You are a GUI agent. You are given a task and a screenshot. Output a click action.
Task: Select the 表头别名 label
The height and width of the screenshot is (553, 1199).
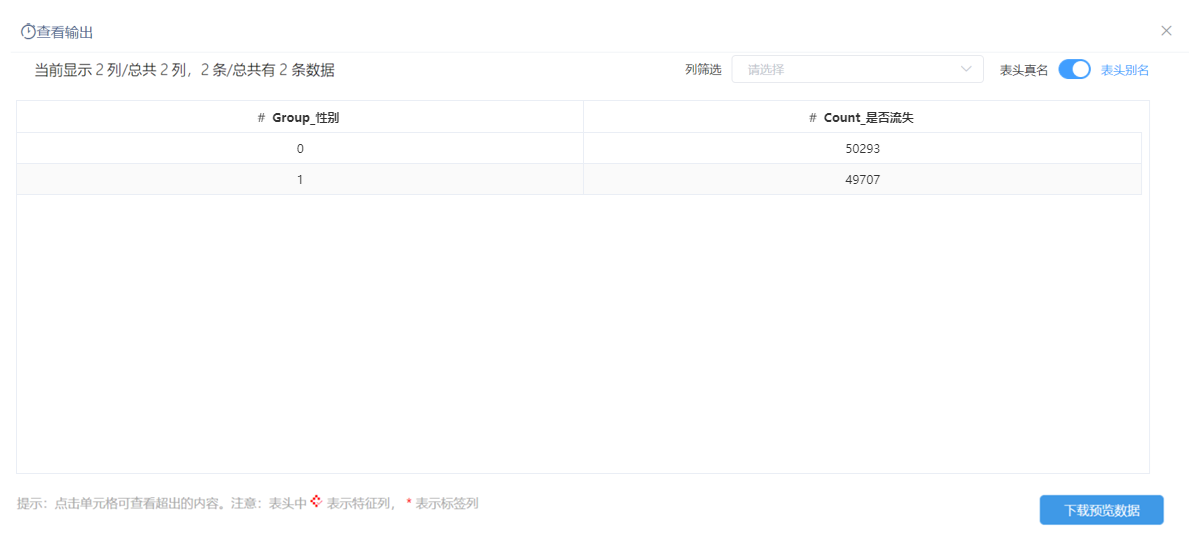pos(1125,70)
